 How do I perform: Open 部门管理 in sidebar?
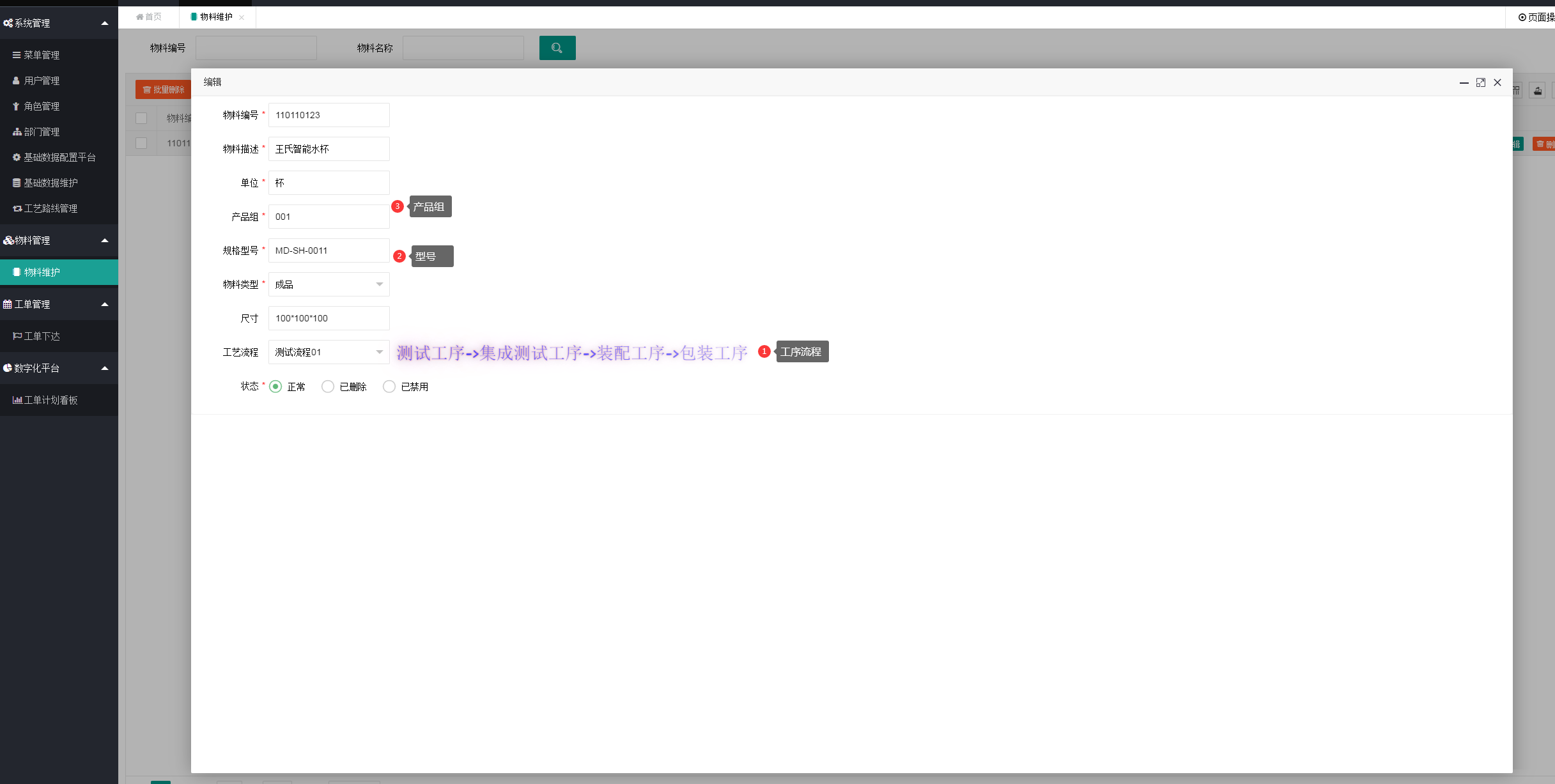coord(59,132)
